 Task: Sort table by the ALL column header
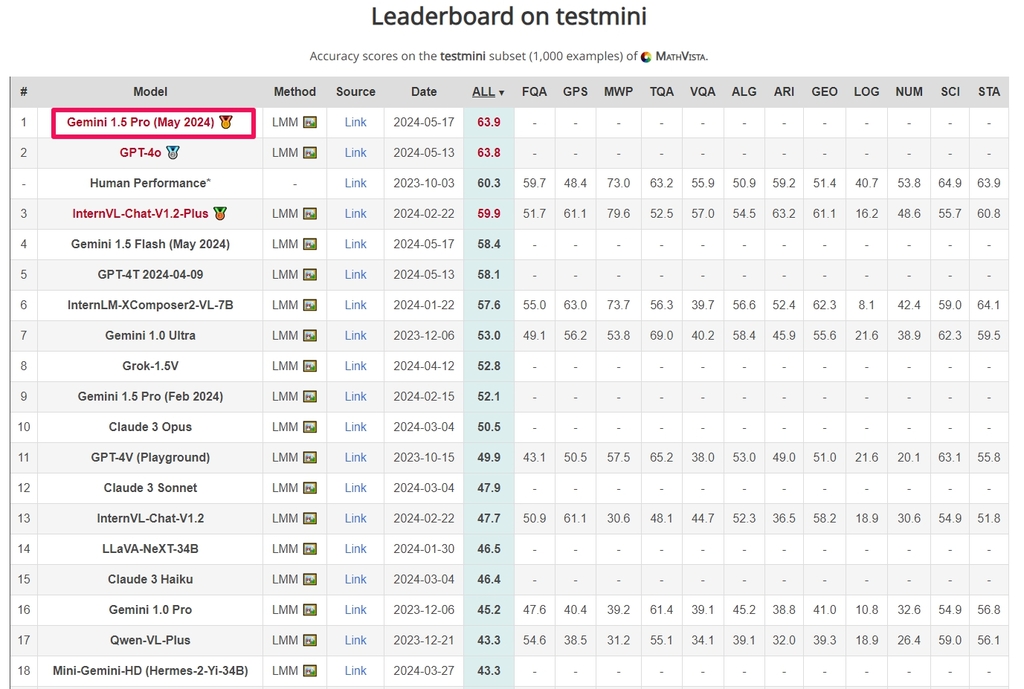(488, 91)
